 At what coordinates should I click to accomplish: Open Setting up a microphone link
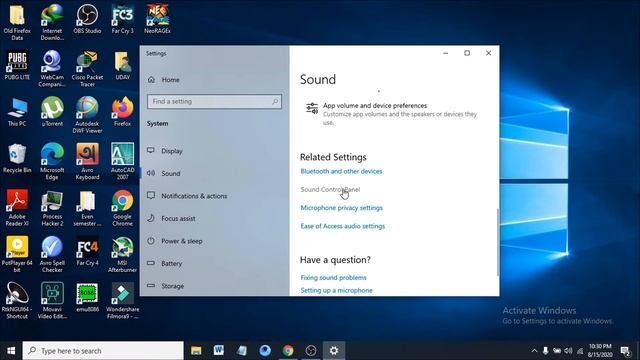(337, 290)
